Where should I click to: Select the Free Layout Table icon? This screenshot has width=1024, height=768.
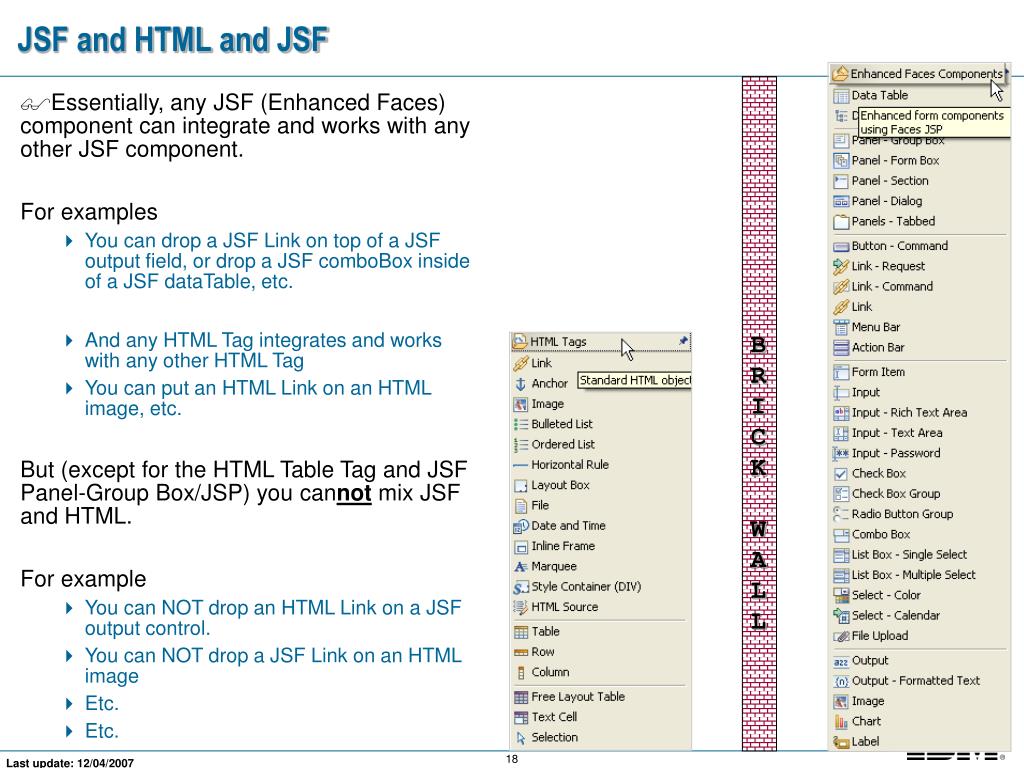(x=520, y=697)
